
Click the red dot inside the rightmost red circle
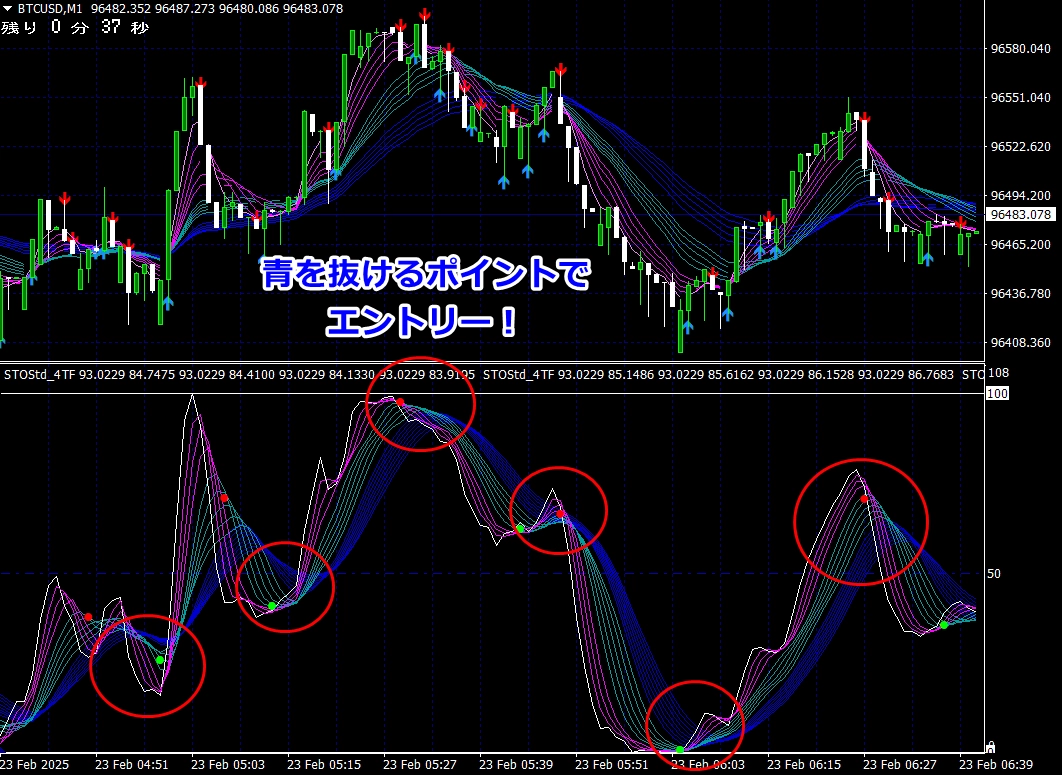coord(864,498)
